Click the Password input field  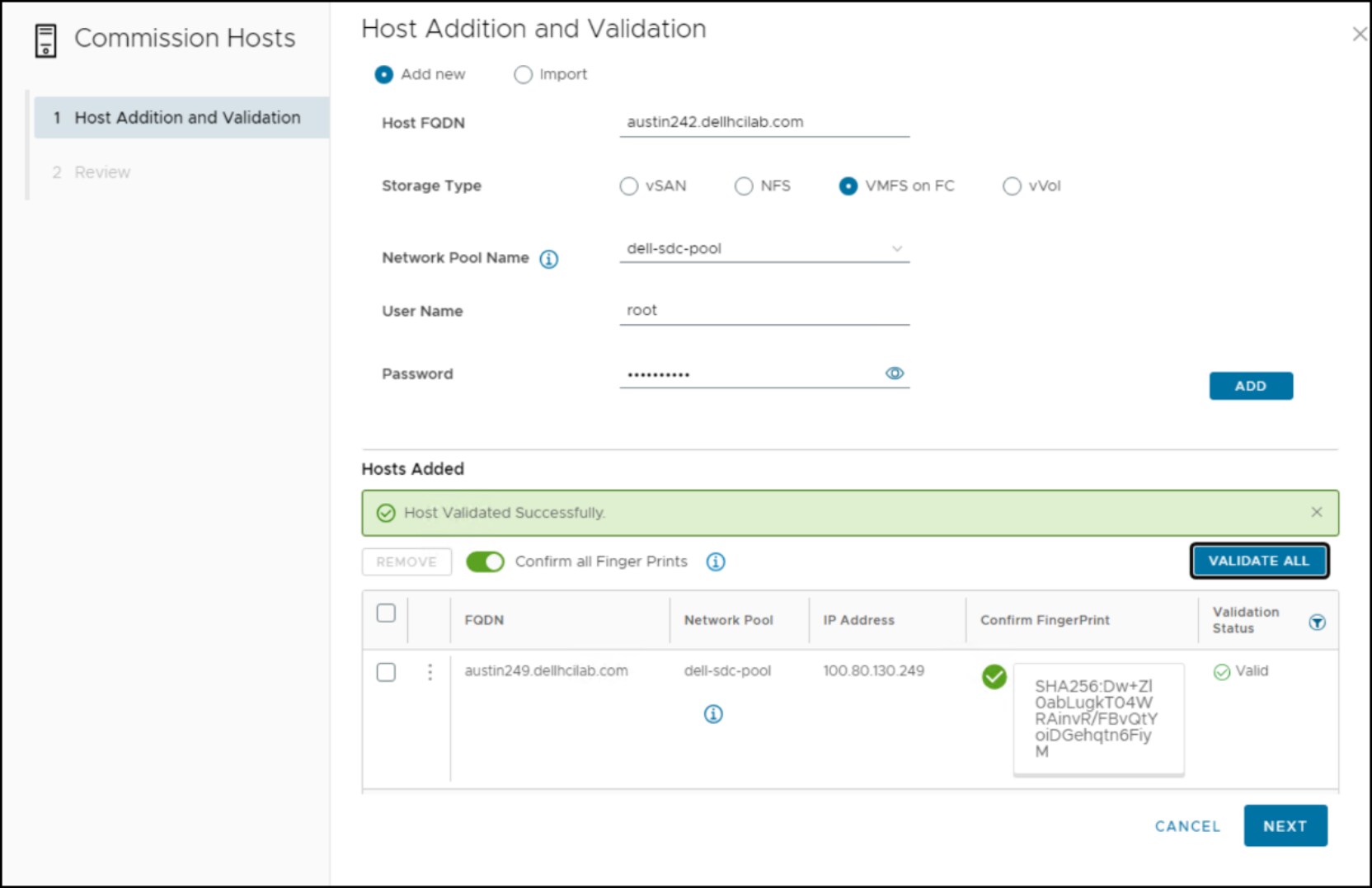click(764, 374)
